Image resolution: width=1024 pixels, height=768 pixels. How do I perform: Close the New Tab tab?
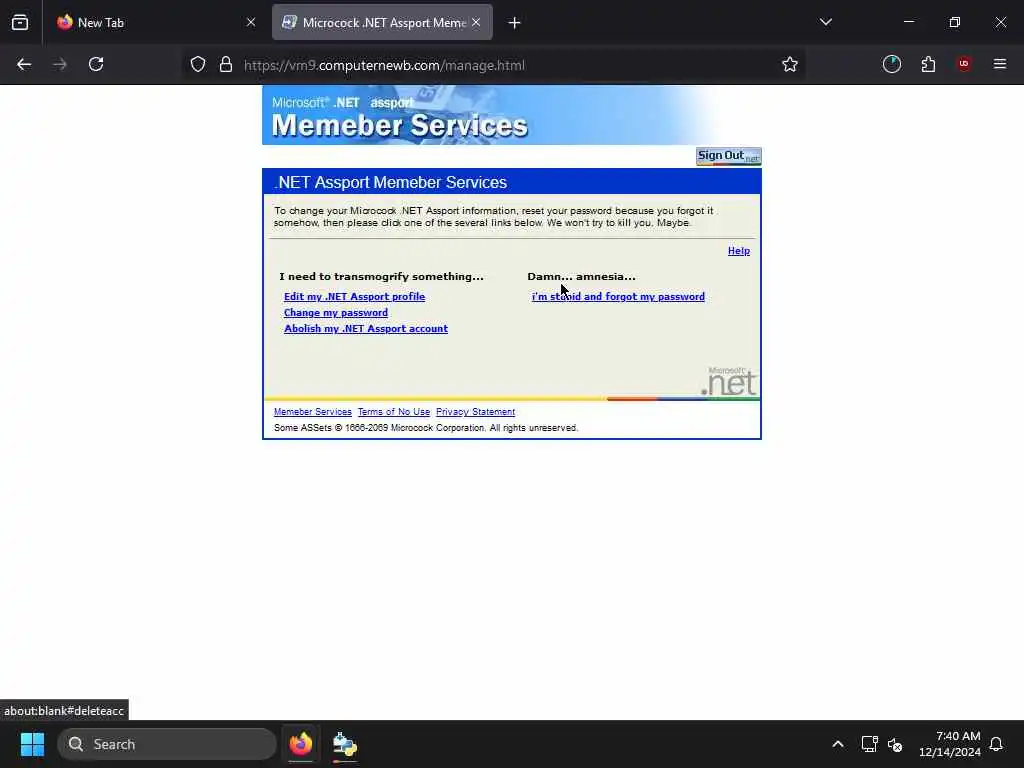click(x=251, y=22)
